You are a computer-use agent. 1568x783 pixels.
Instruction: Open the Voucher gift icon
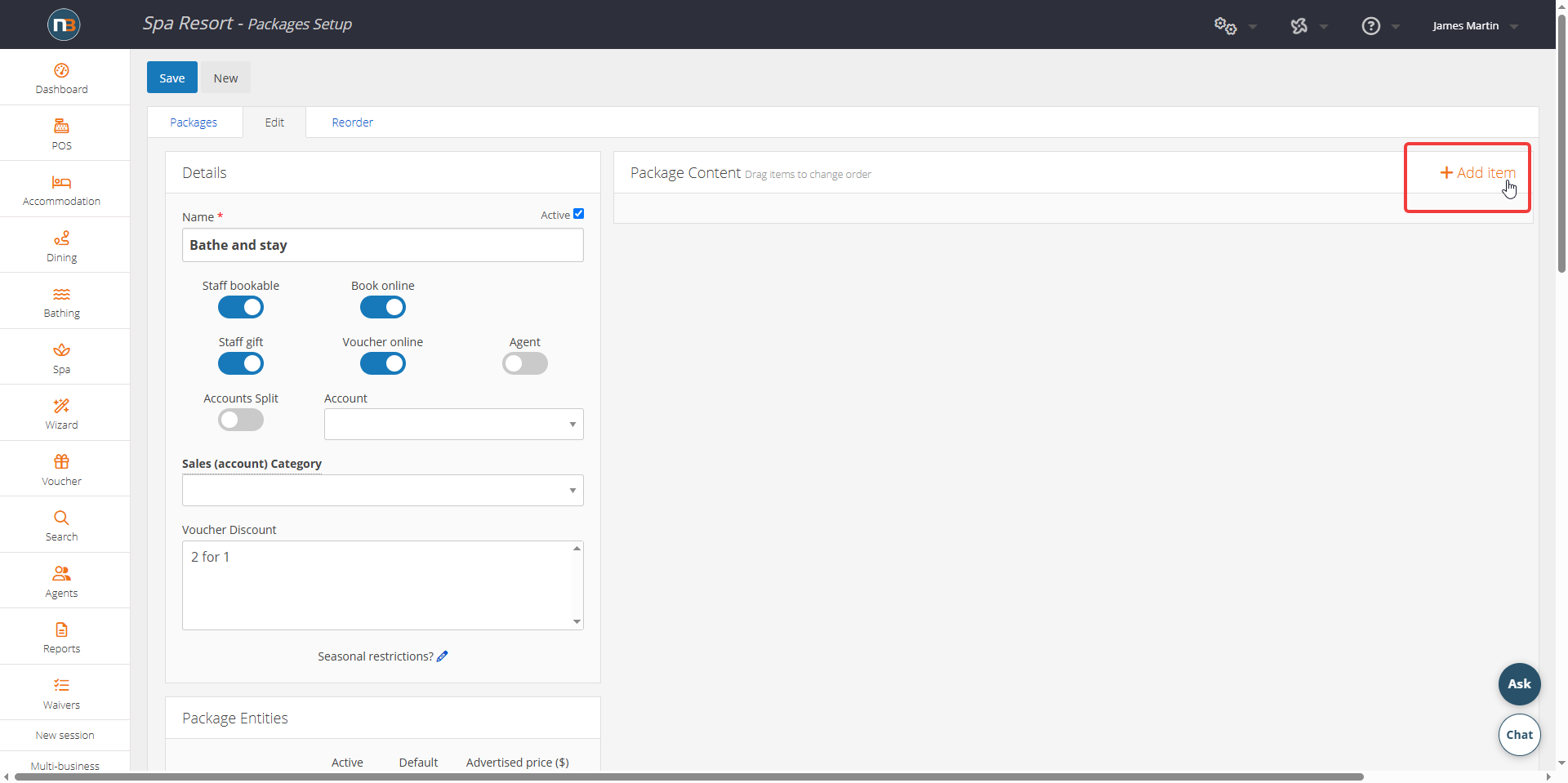click(61, 461)
